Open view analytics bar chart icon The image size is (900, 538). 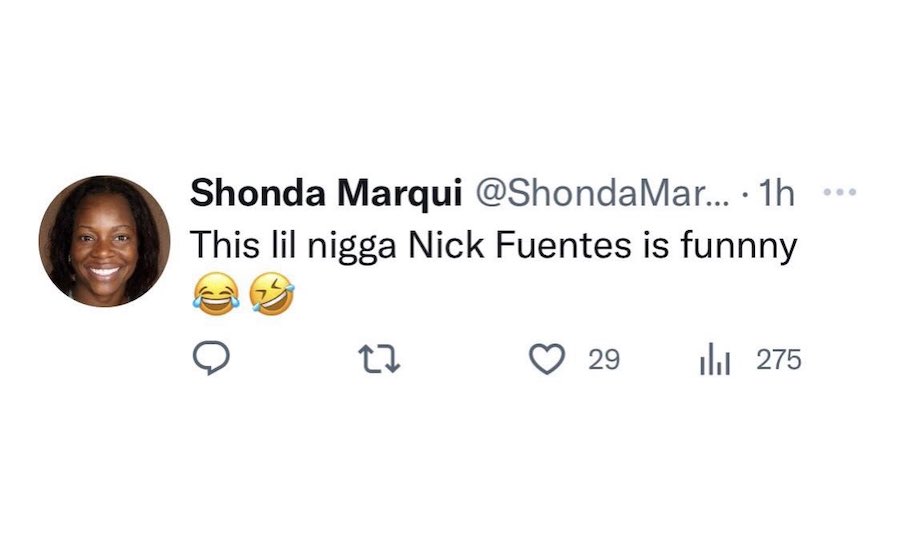pos(714,359)
